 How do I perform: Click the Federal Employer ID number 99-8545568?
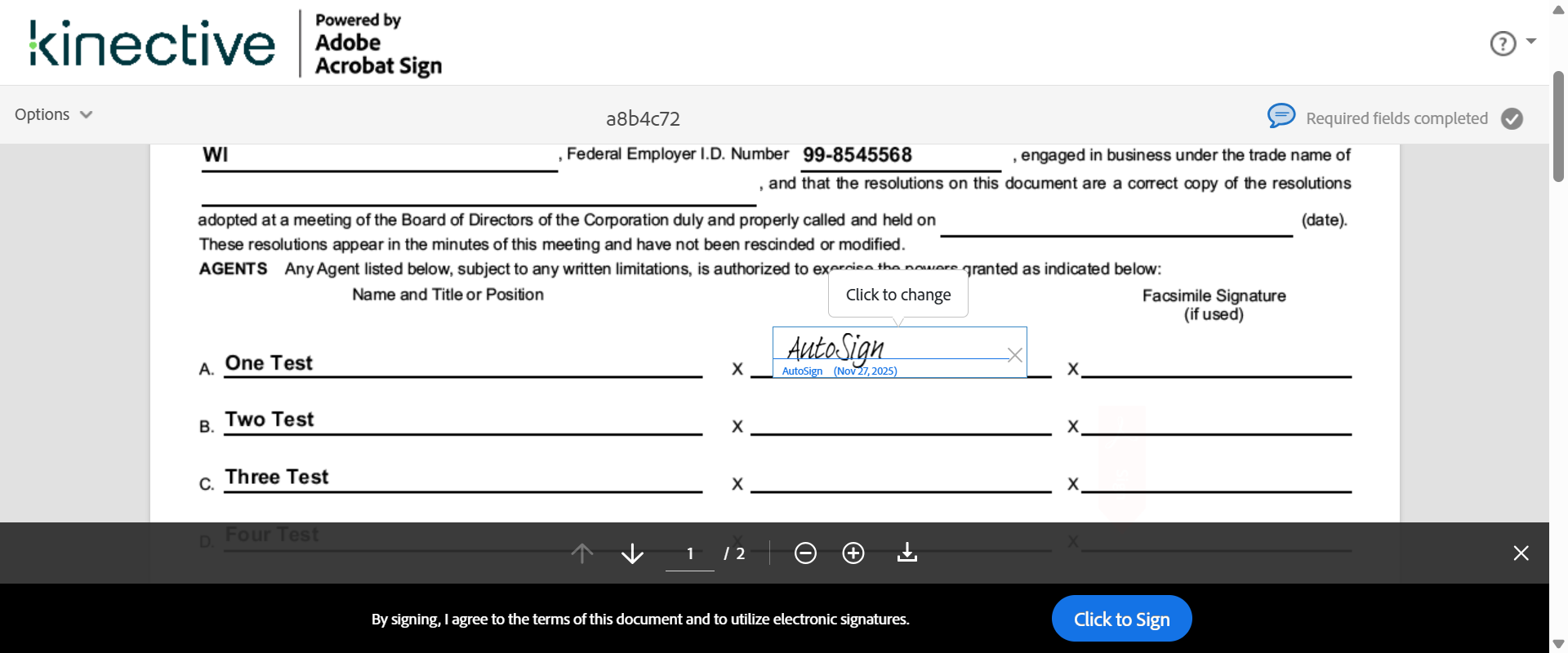click(x=857, y=155)
